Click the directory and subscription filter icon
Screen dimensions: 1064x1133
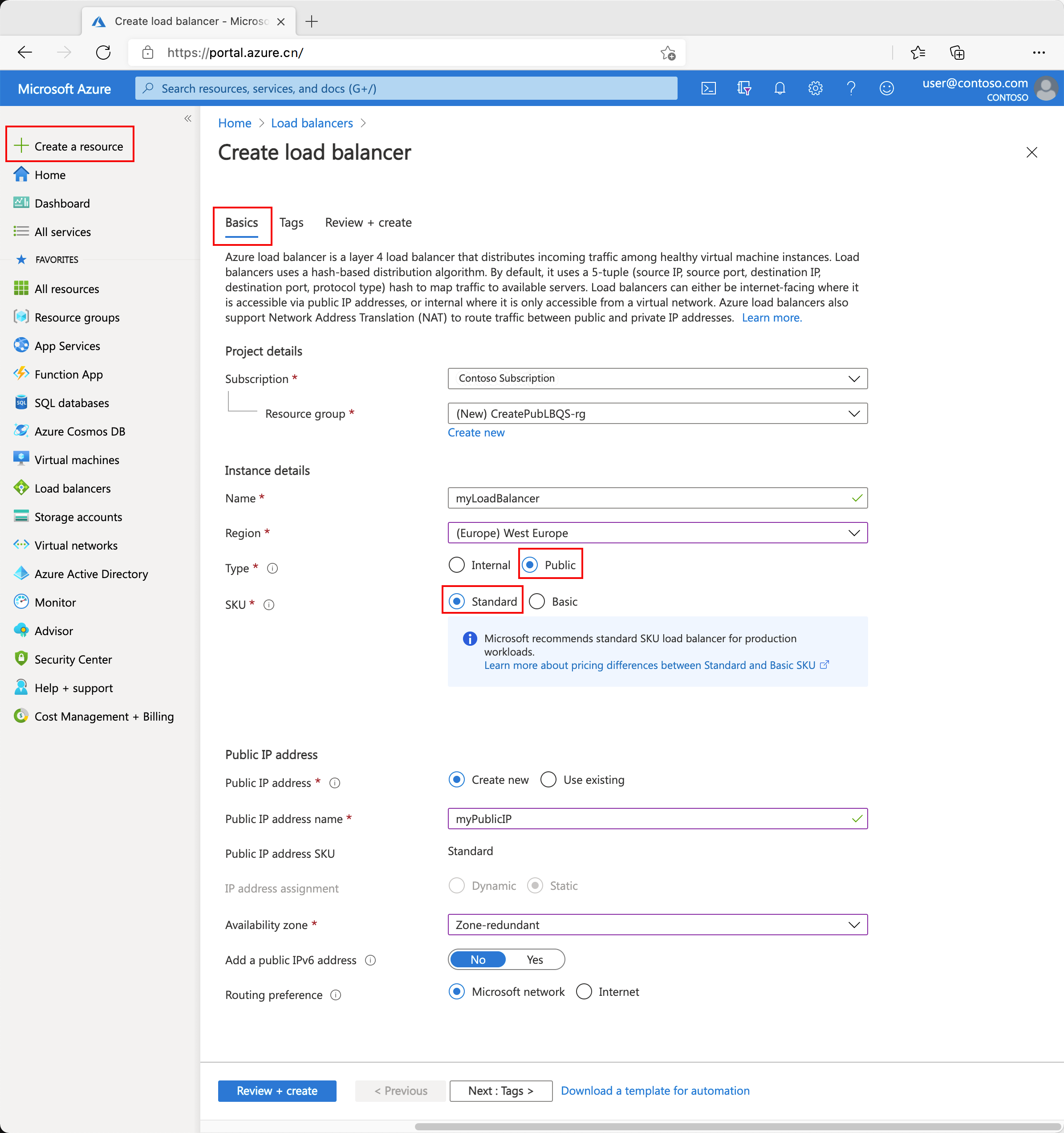[x=743, y=88]
